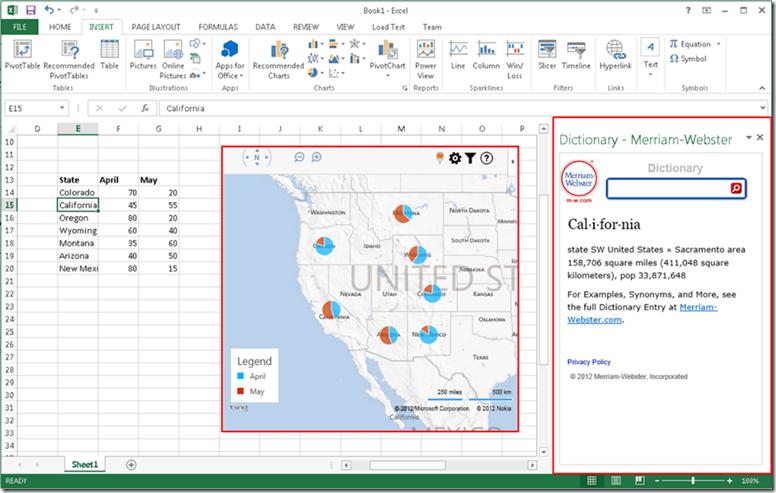Switch to the PAGE LAYOUT tab
The height and width of the screenshot is (493, 776).
pos(156,27)
